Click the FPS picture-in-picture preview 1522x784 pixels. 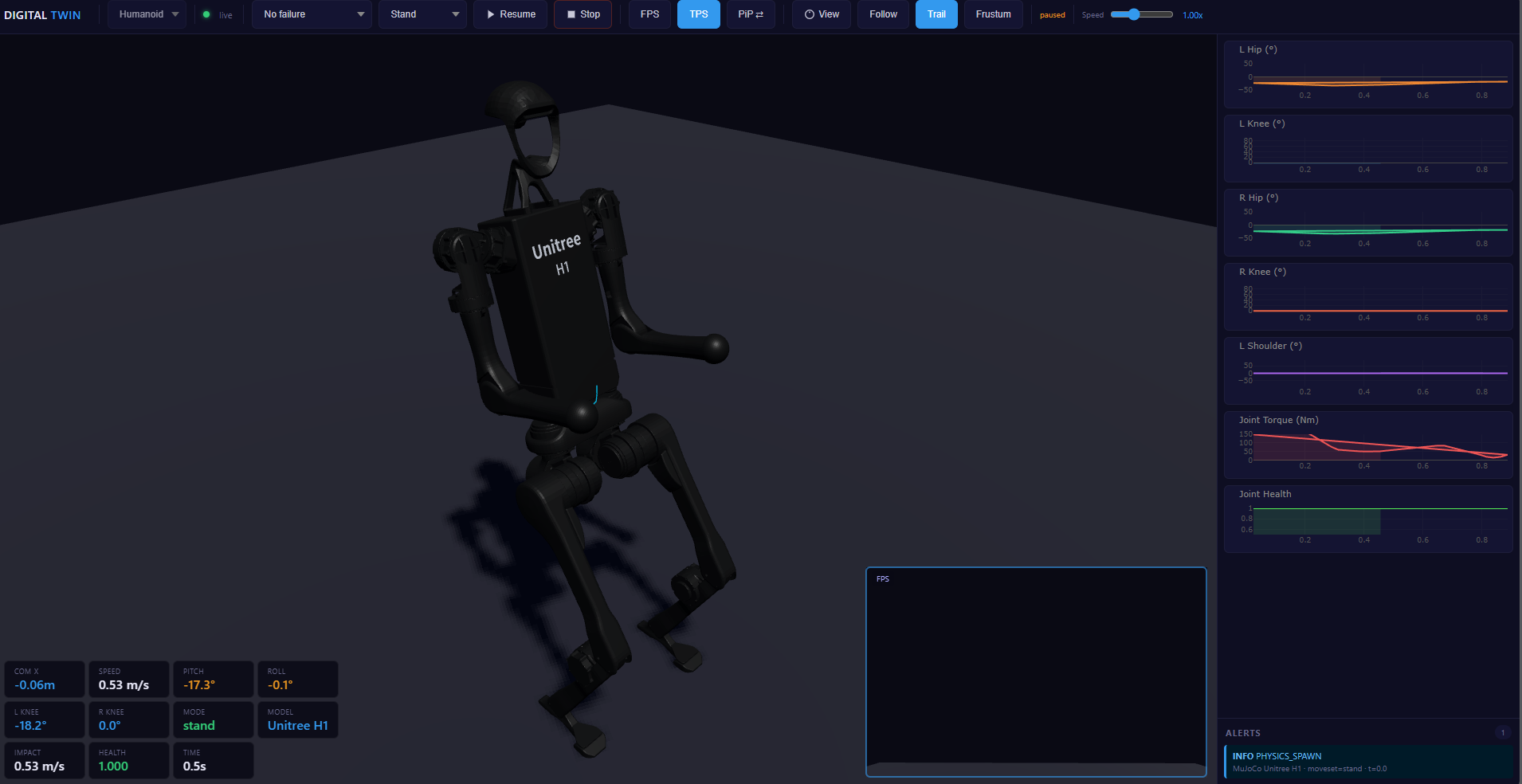point(1036,672)
